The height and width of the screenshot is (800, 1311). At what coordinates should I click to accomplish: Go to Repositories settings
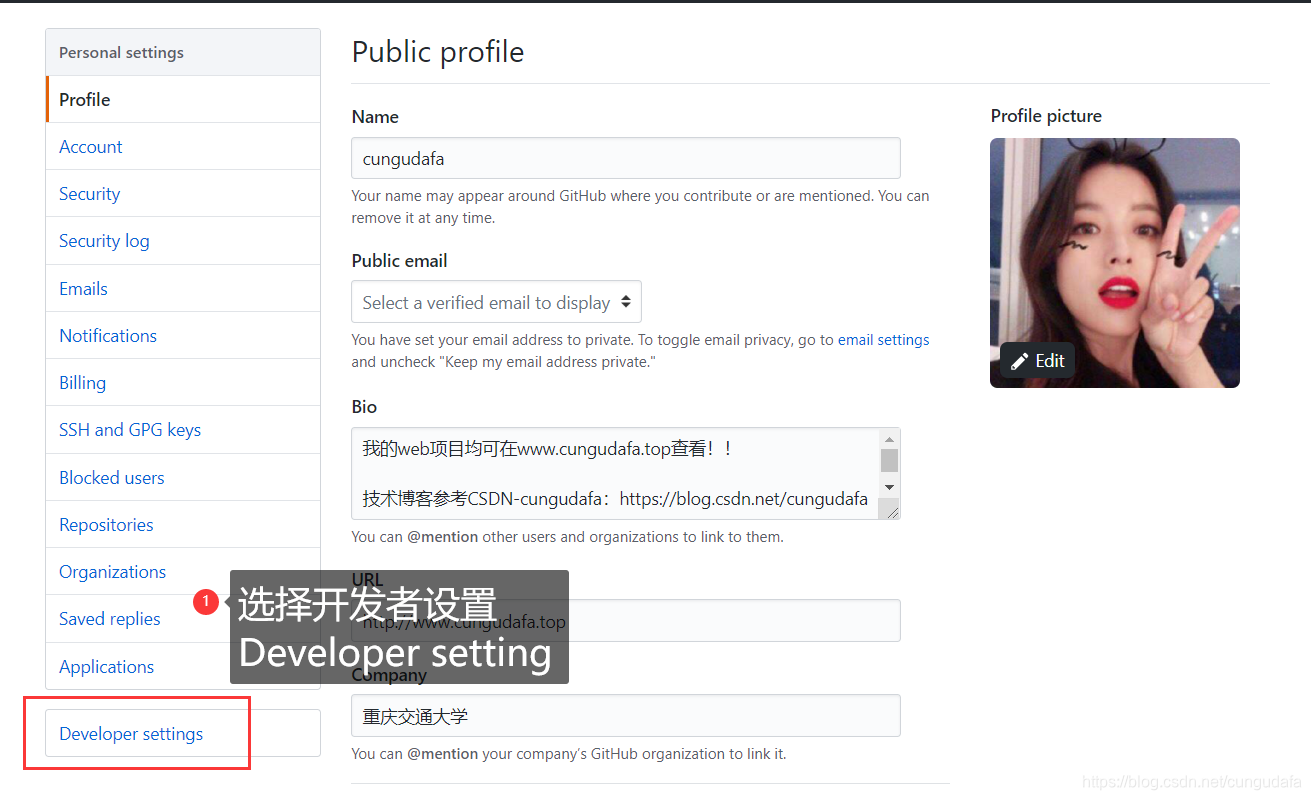pos(183,524)
